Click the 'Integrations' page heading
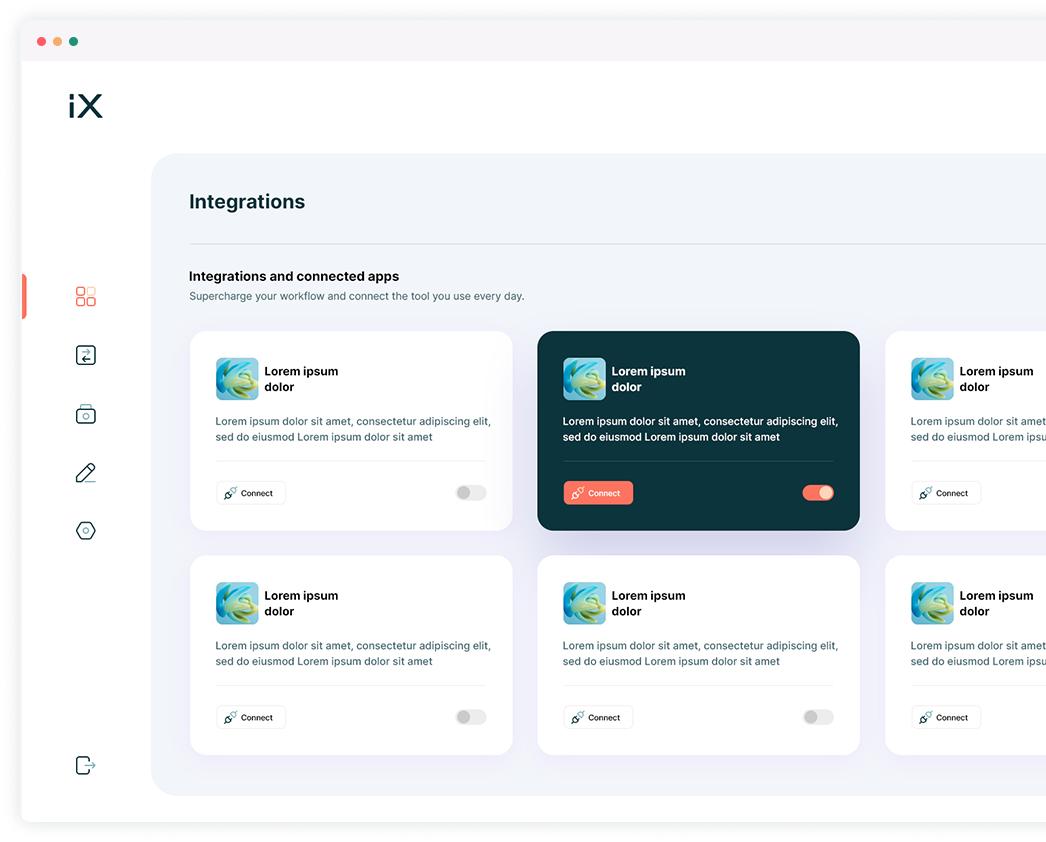 click(x=247, y=201)
